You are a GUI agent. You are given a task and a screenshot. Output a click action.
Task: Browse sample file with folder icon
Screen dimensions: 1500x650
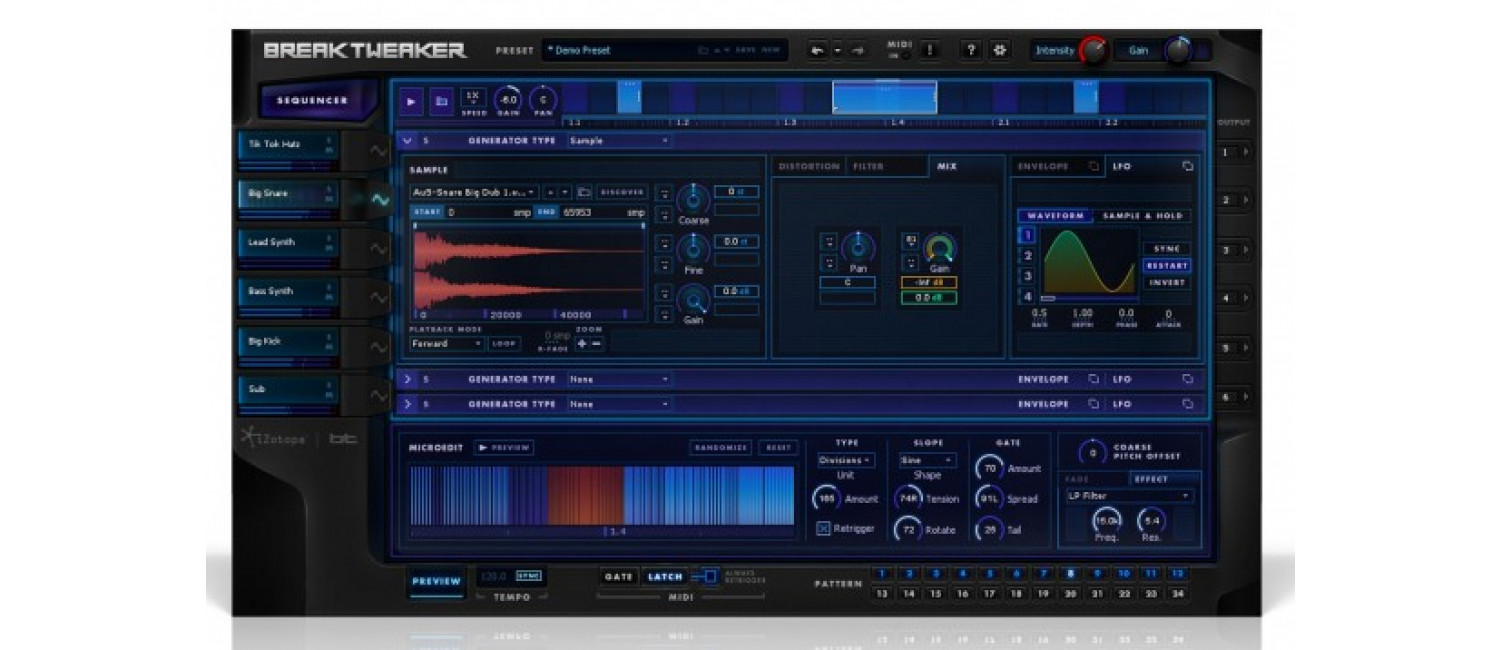click(584, 192)
